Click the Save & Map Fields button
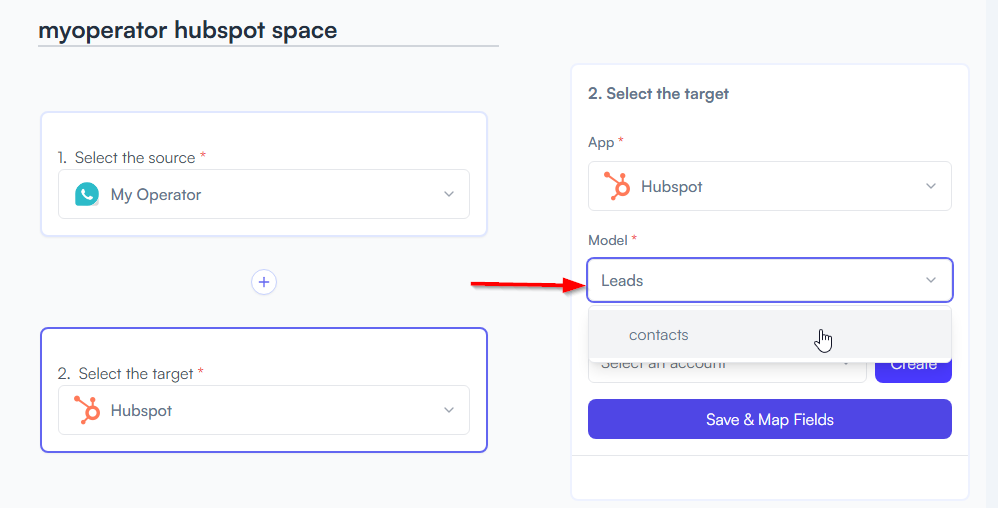Image resolution: width=998 pixels, height=508 pixels. click(x=770, y=419)
